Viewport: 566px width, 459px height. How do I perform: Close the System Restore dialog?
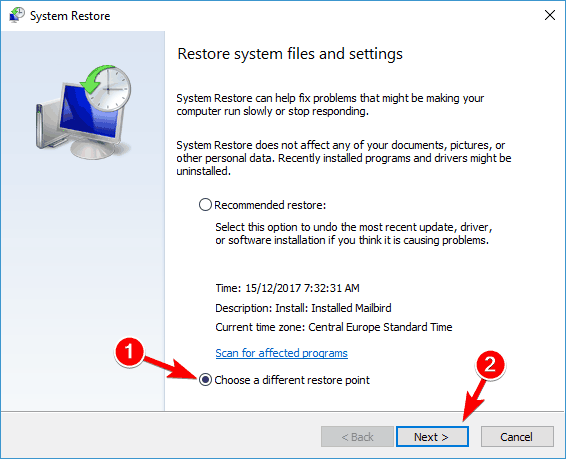click(x=550, y=15)
